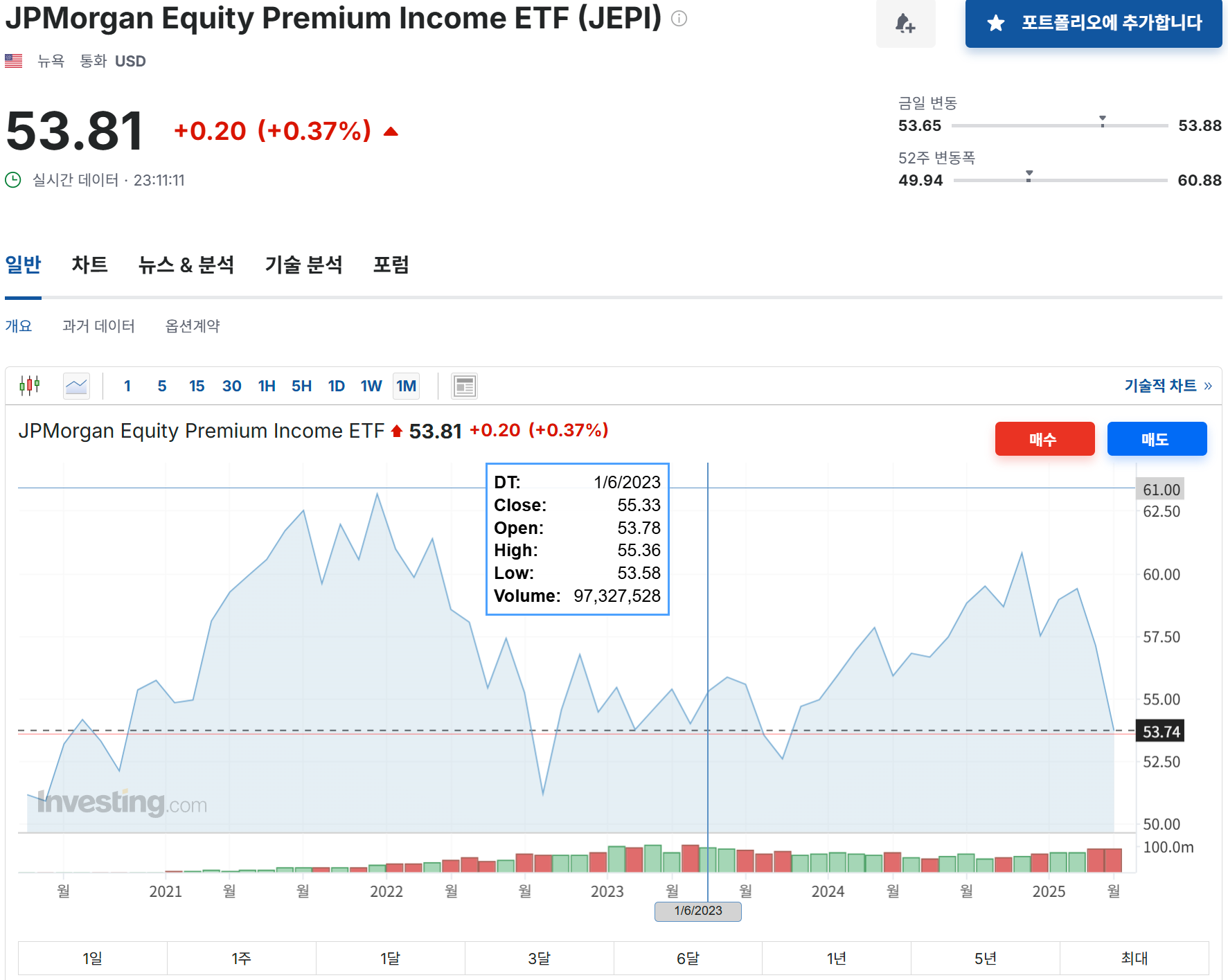
Task: Select the 6달 time range
Action: point(688,959)
